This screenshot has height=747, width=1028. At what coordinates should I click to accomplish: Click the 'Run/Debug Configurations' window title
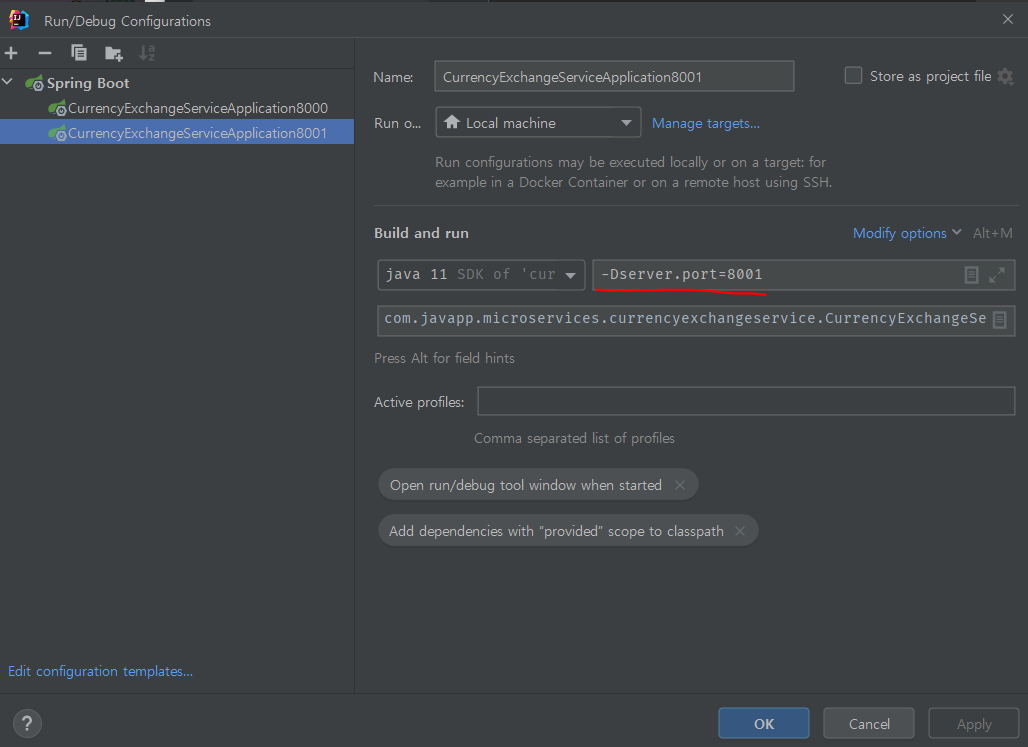pyautogui.click(x=127, y=21)
